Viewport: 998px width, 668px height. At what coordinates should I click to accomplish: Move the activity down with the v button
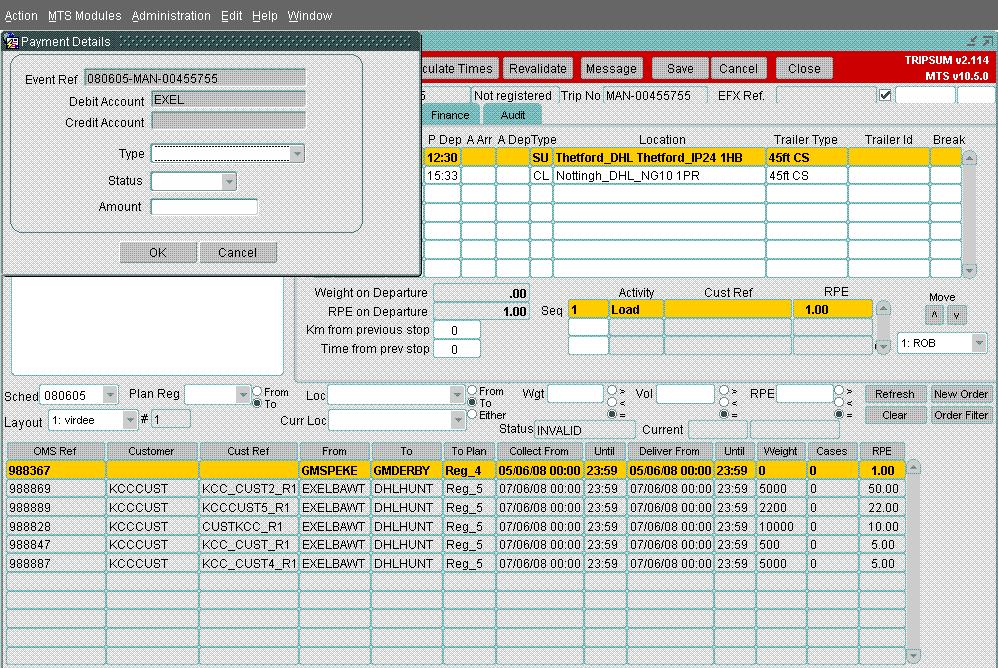[x=956, y=315]
